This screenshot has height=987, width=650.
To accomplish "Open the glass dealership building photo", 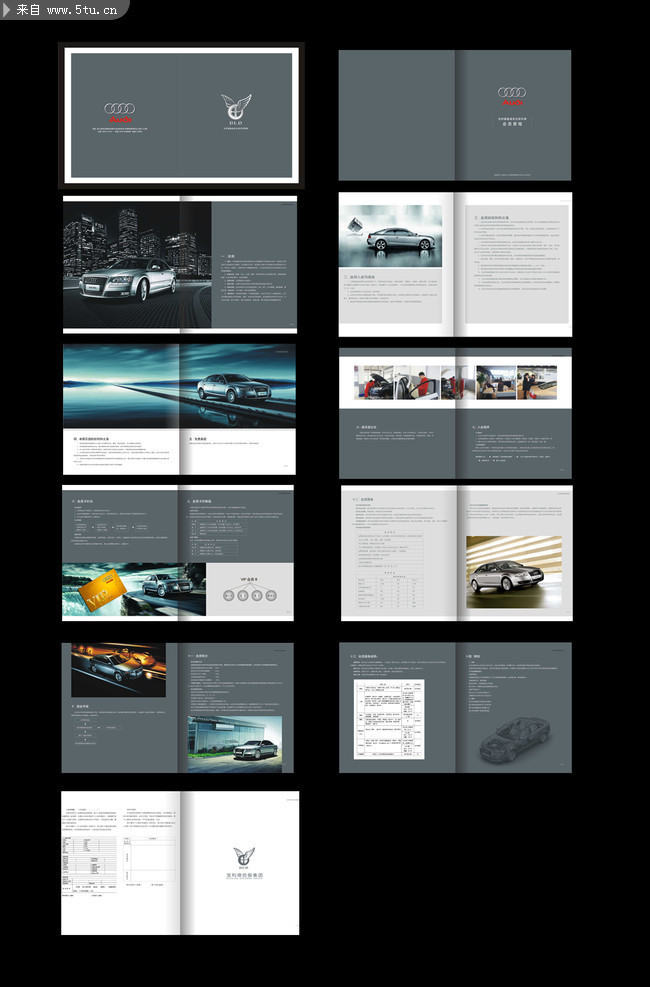I will tap(235, 744).
